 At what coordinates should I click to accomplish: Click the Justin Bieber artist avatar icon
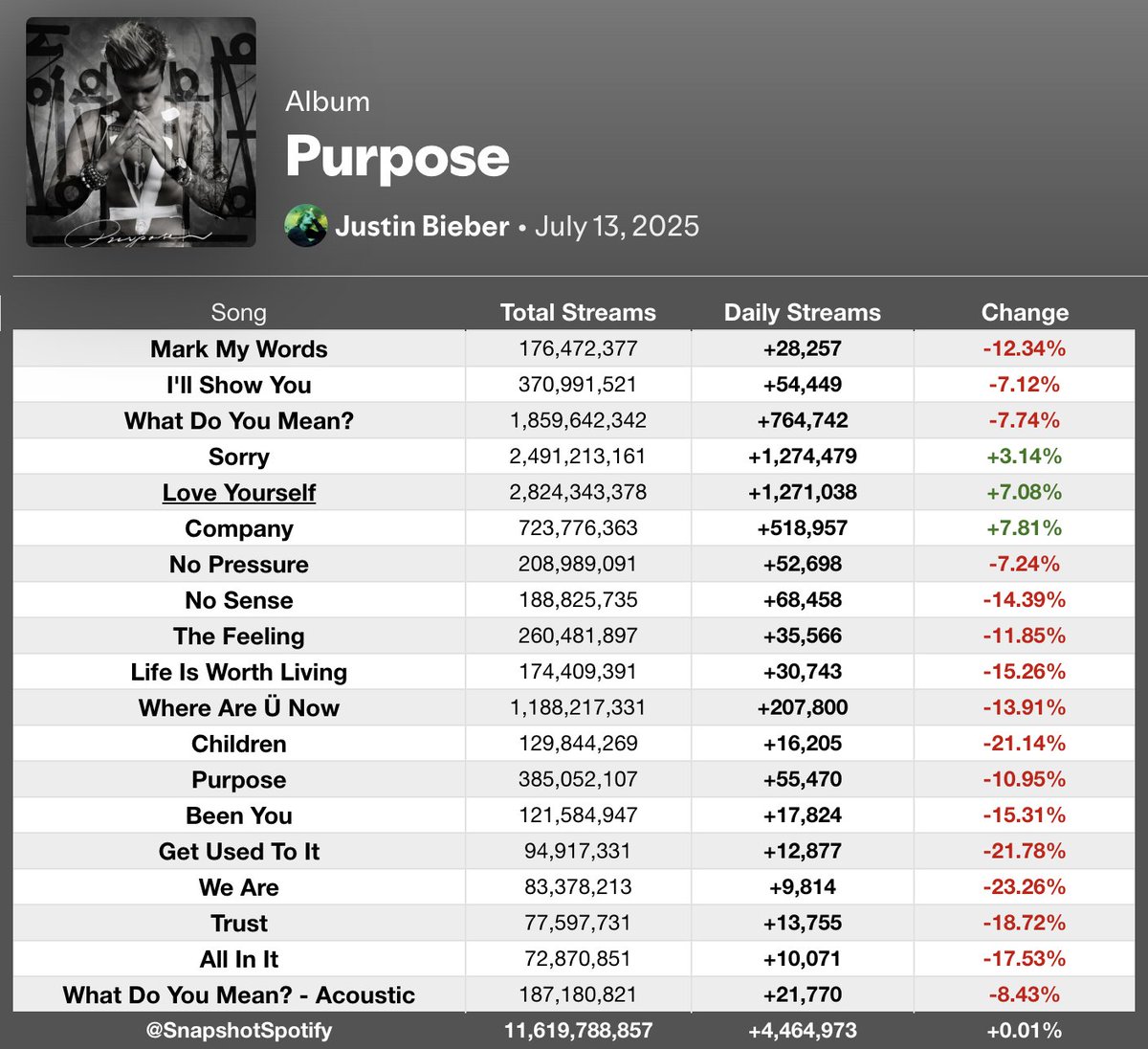[306, 227]
